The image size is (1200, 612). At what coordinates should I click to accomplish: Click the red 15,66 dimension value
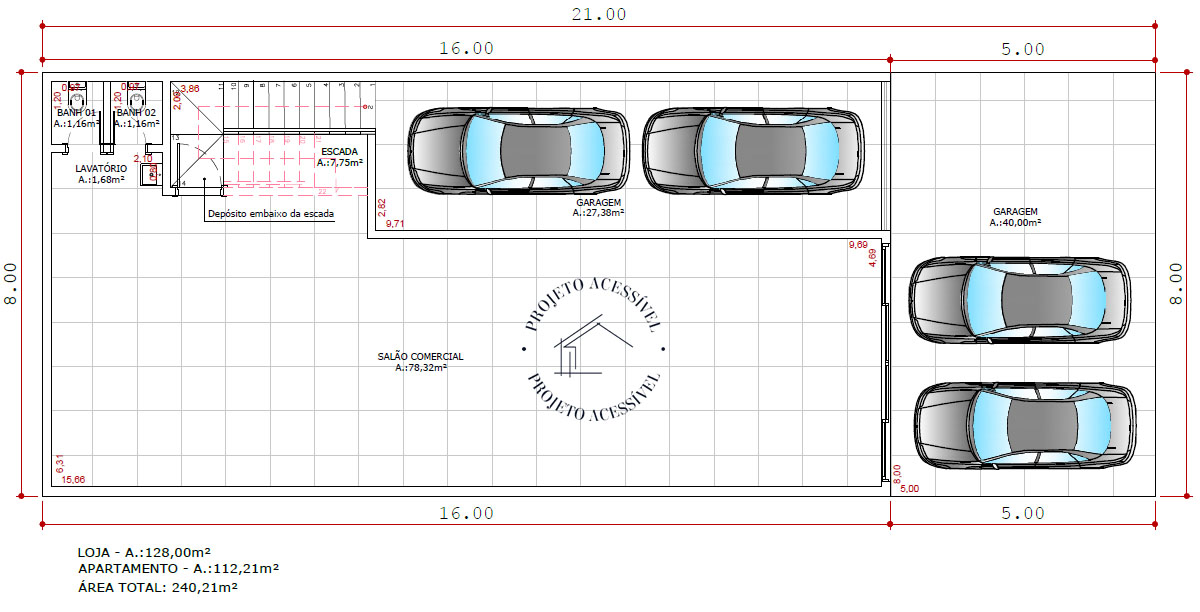pyautogui.click(x=73, y=480)
